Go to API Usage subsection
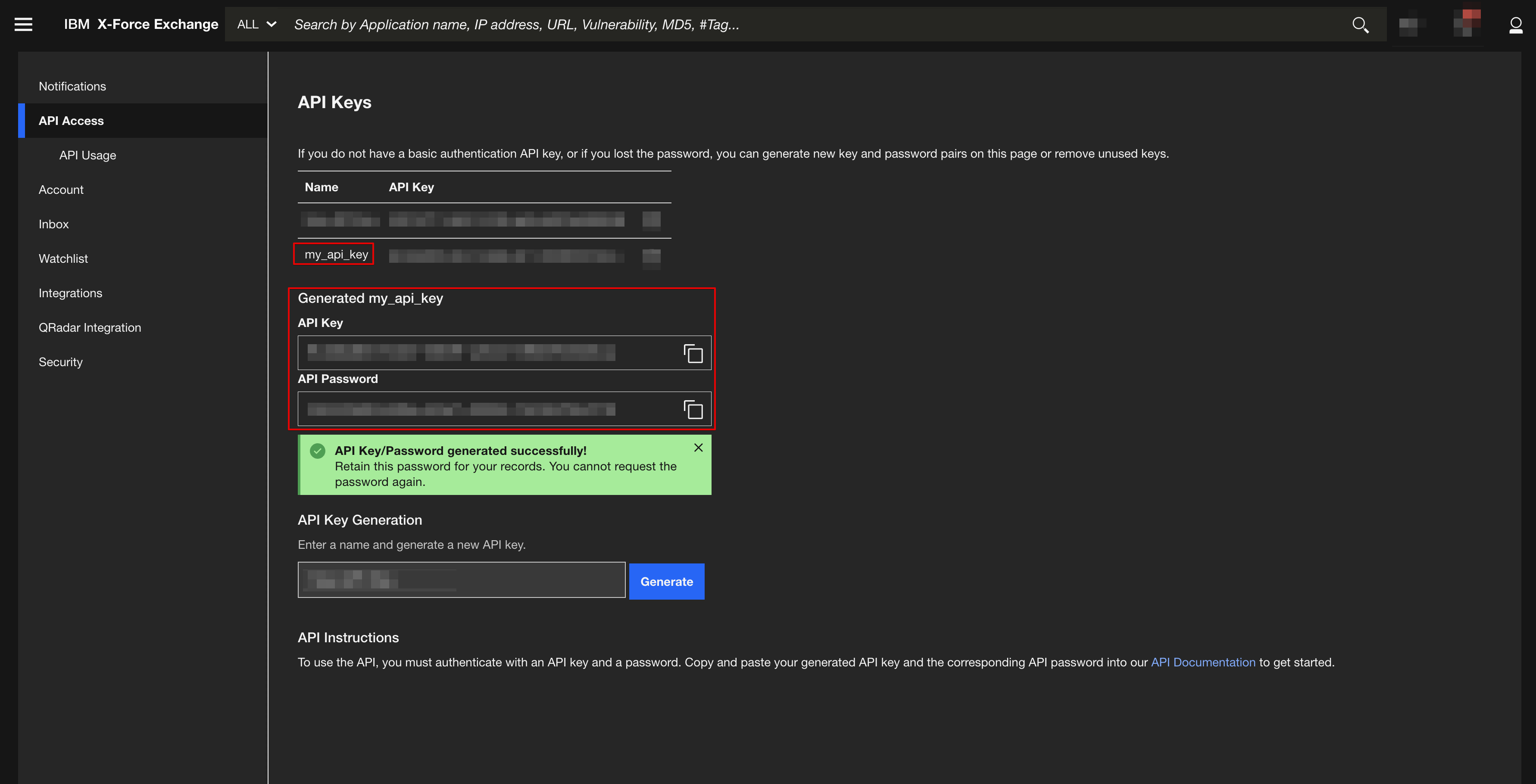Viewport: 1536px width, 784px height. 87,156
